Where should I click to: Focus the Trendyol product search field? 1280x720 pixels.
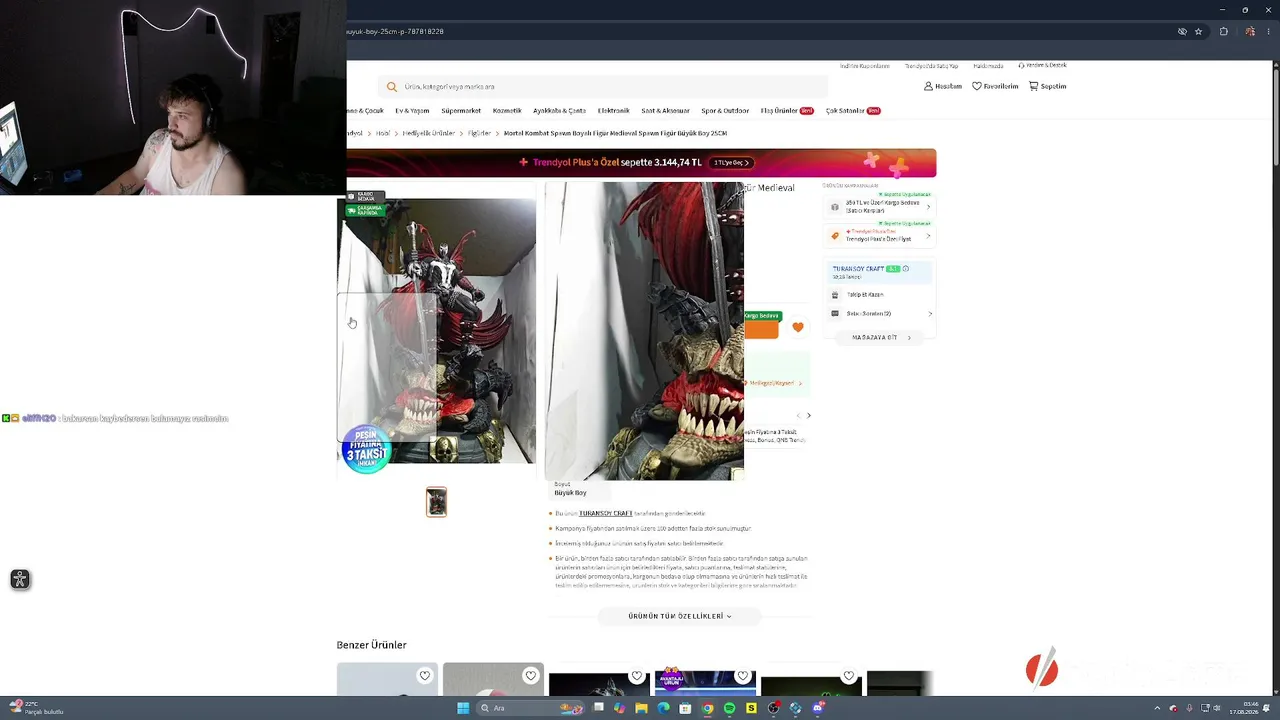(602, 87)
